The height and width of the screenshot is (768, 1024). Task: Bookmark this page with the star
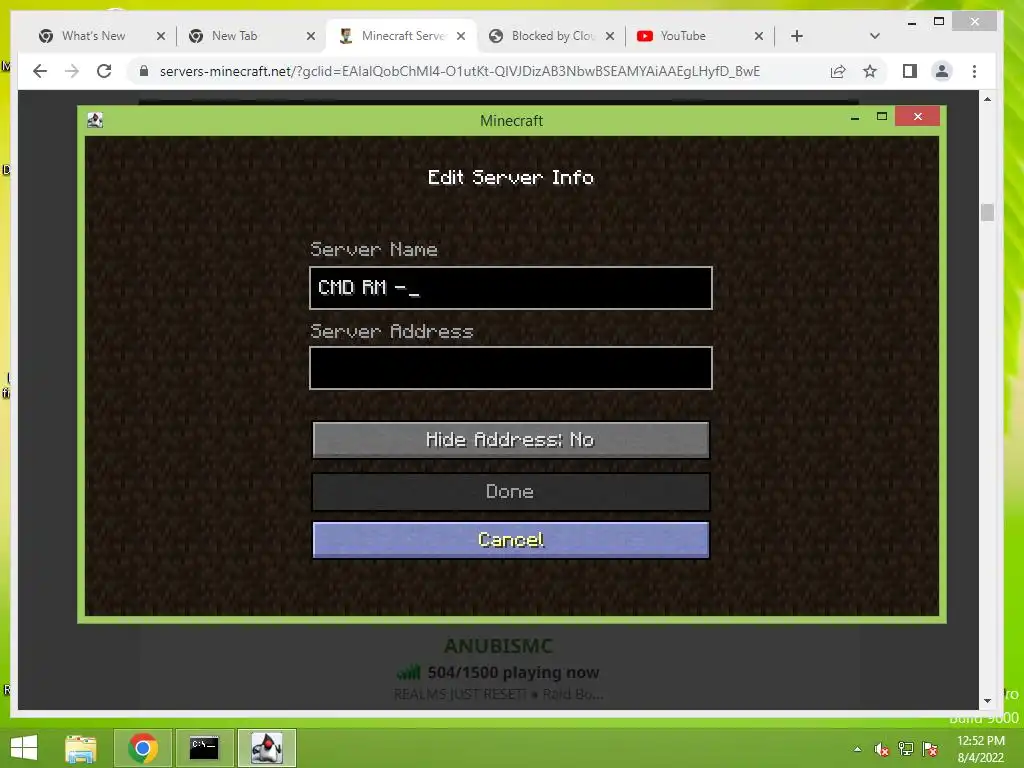870,71
